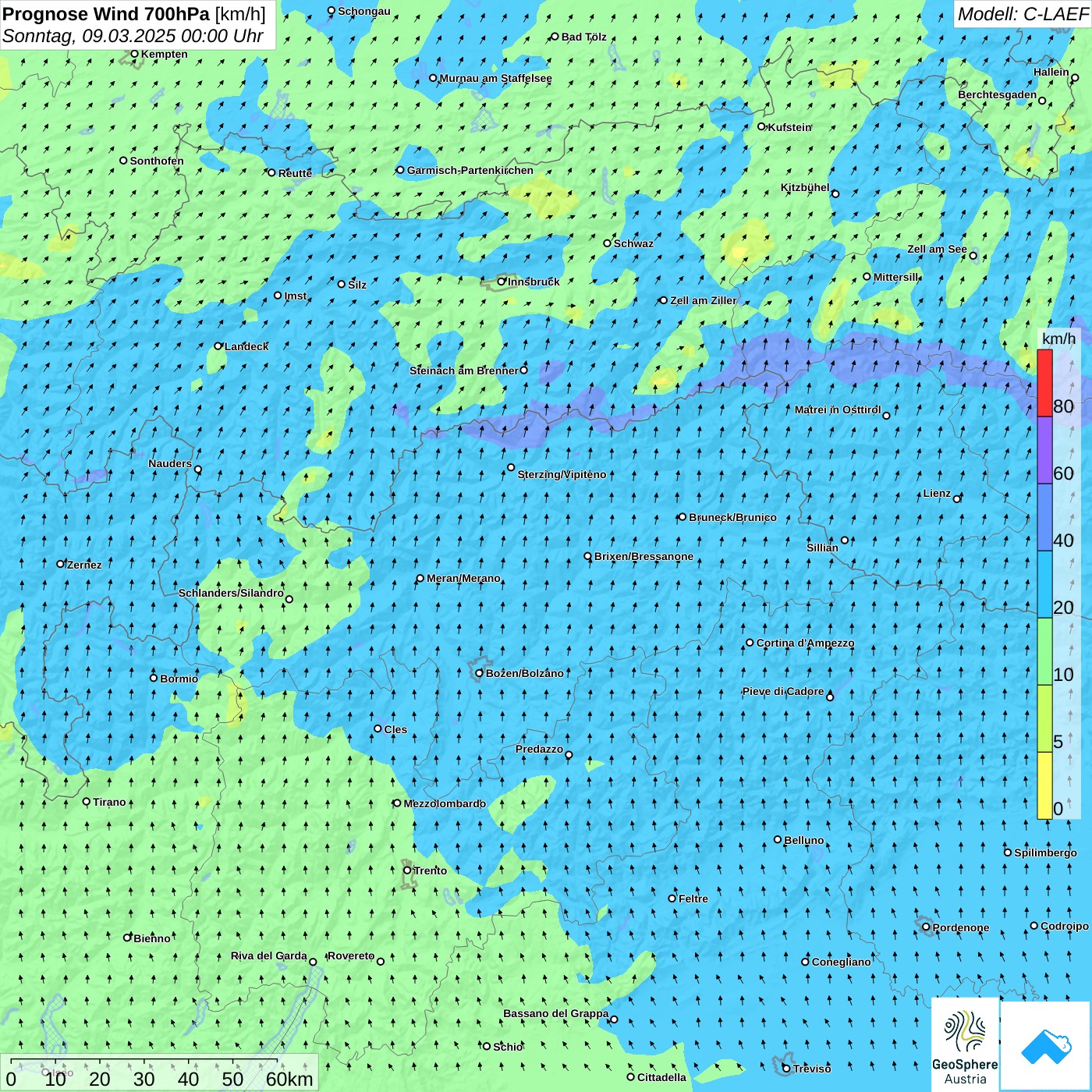
Task: Click the Tirano city label
Action: [109, 802]
